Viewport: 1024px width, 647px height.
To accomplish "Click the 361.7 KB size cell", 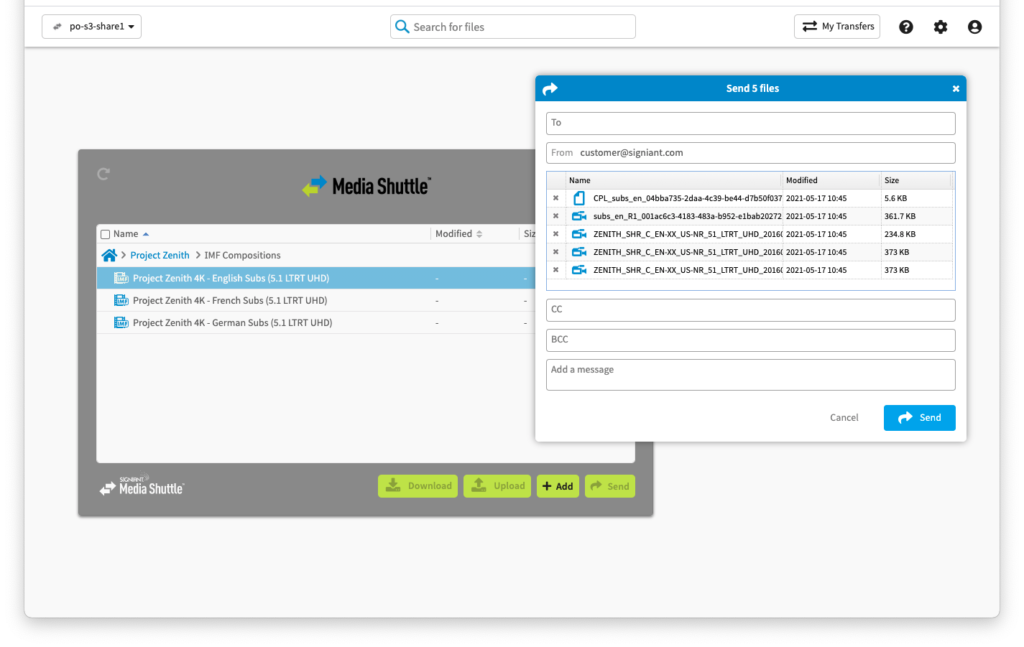I will pyautogui.click(x=900, y=216).
